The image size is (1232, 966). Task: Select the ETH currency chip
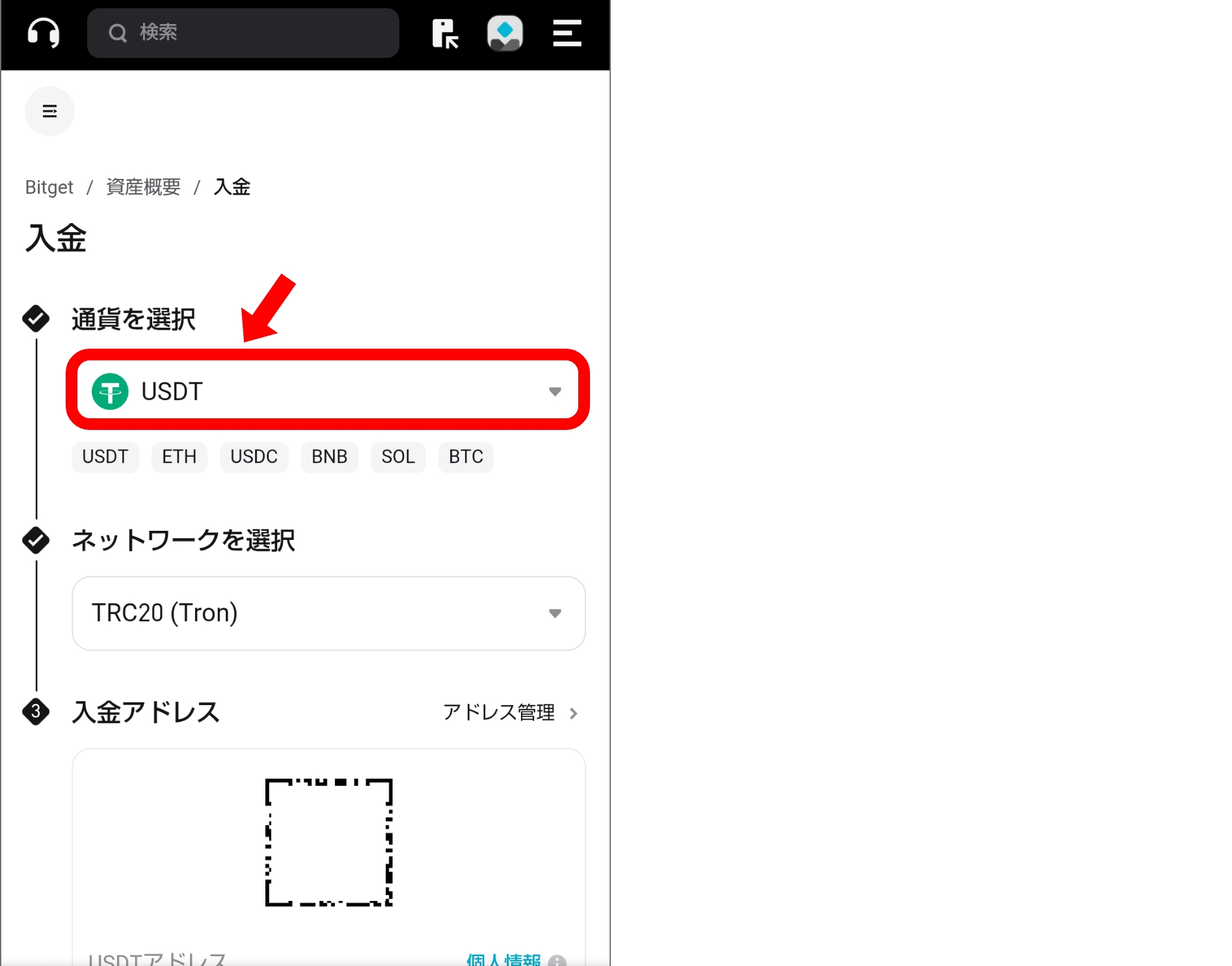[x=179, y=457]
